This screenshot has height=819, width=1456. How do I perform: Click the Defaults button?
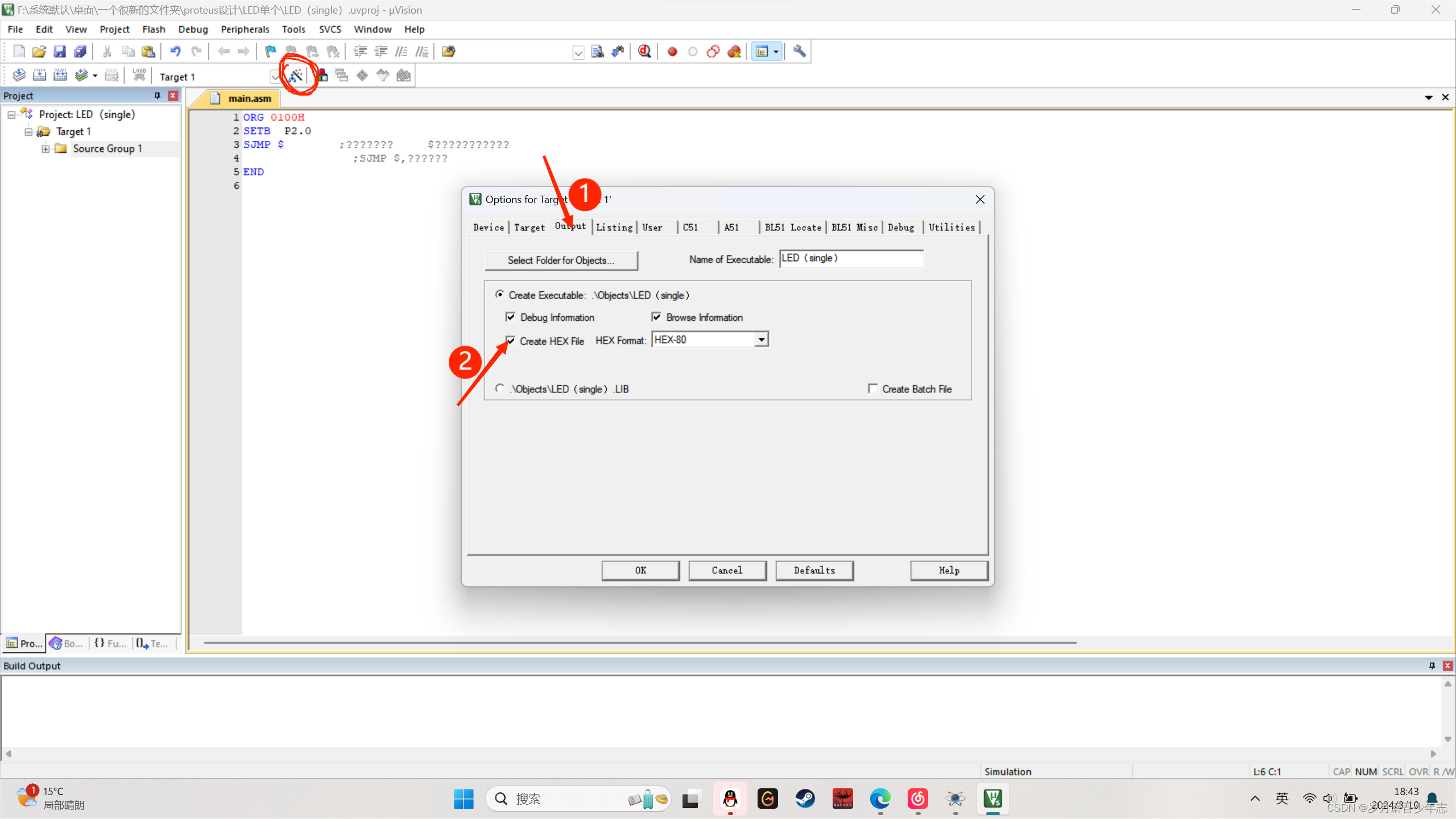pyautogui.click(x=814, y=570)
